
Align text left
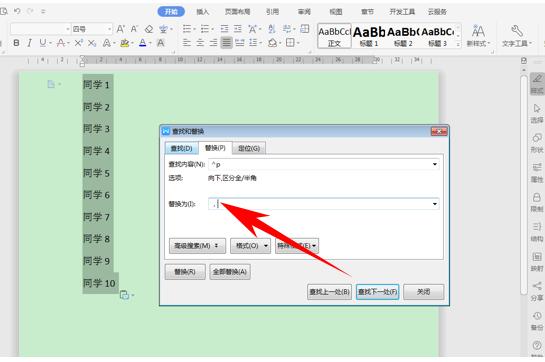[x=187, y=43]
